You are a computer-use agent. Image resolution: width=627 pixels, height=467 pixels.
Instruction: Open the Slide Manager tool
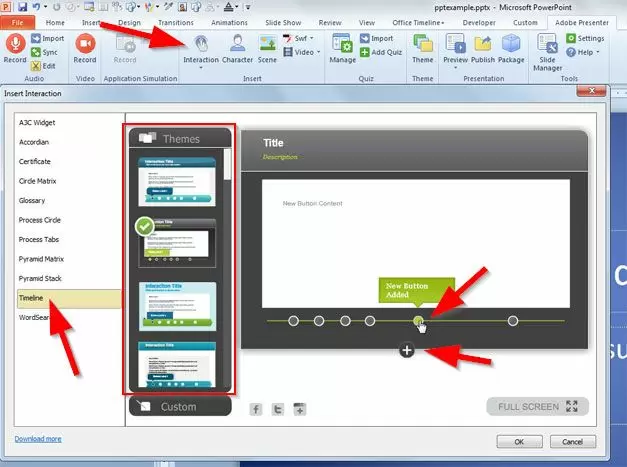[548, 50]
